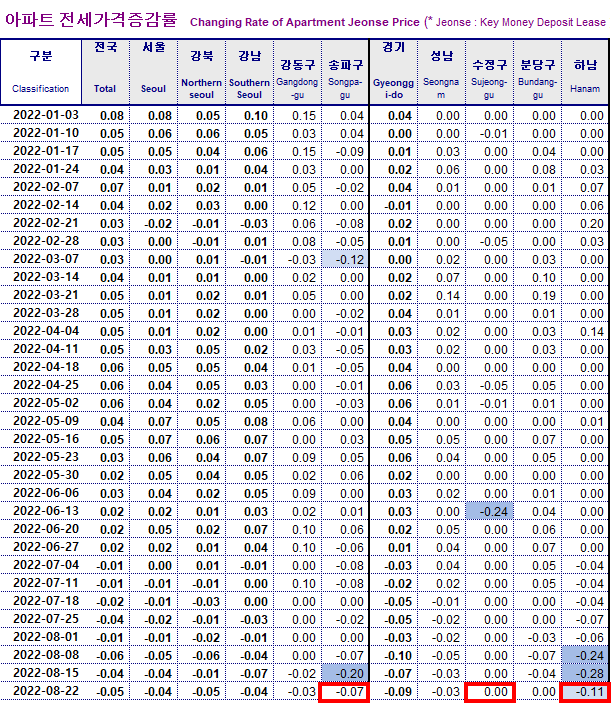Select the -0.07 Bundang-gu value for 2022-08-08
The width and height of the screenshot is (611, 703).
[x=542, y=655]
